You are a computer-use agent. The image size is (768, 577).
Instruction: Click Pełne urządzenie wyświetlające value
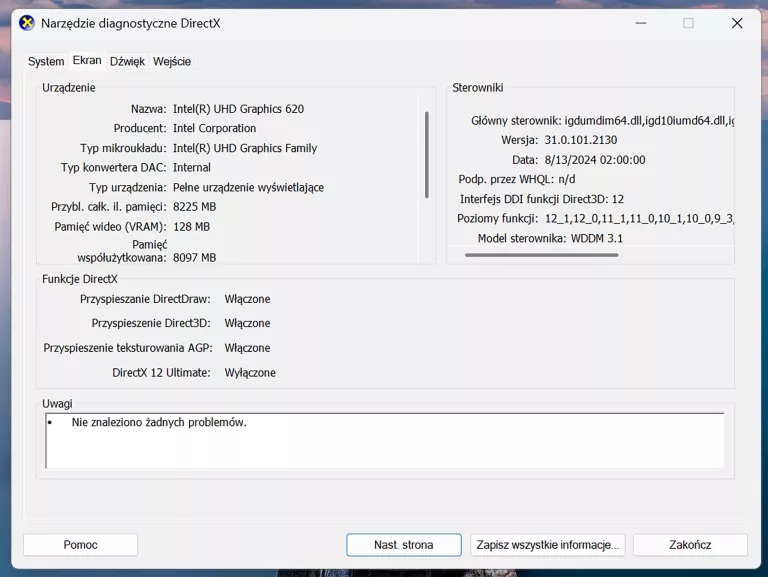(x=248, y=187)
